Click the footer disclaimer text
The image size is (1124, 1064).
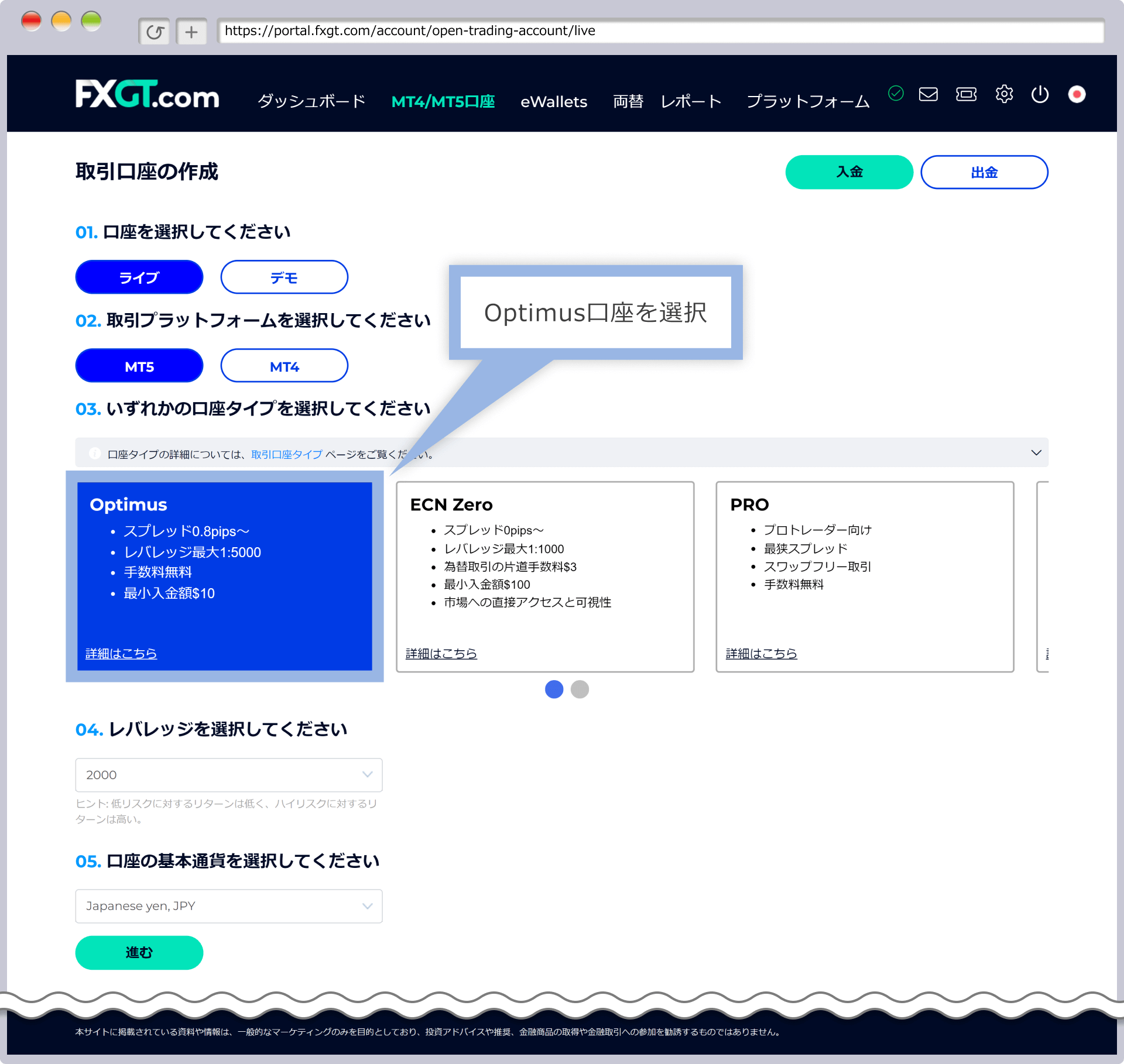429,1032
